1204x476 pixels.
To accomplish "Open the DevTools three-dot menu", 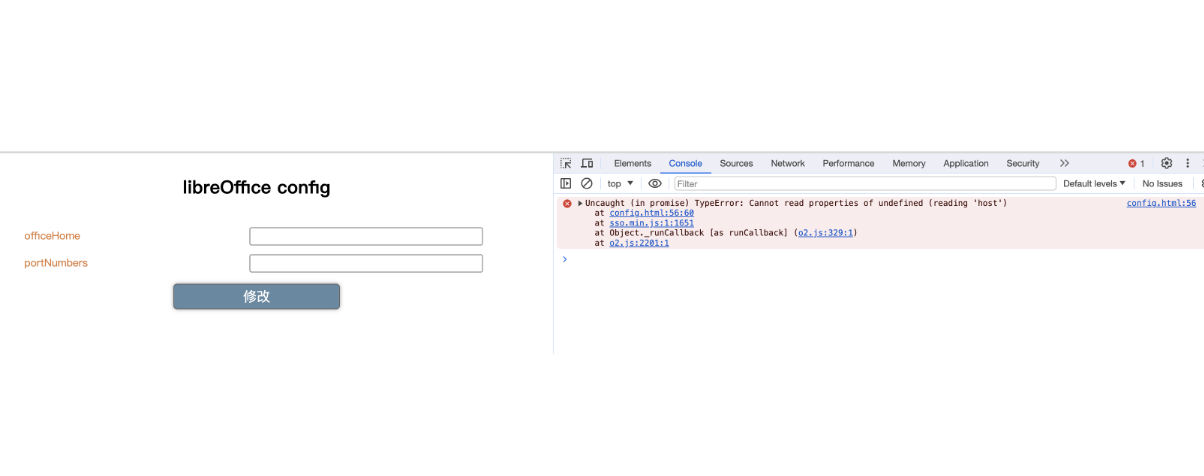I will [1188, 163].
